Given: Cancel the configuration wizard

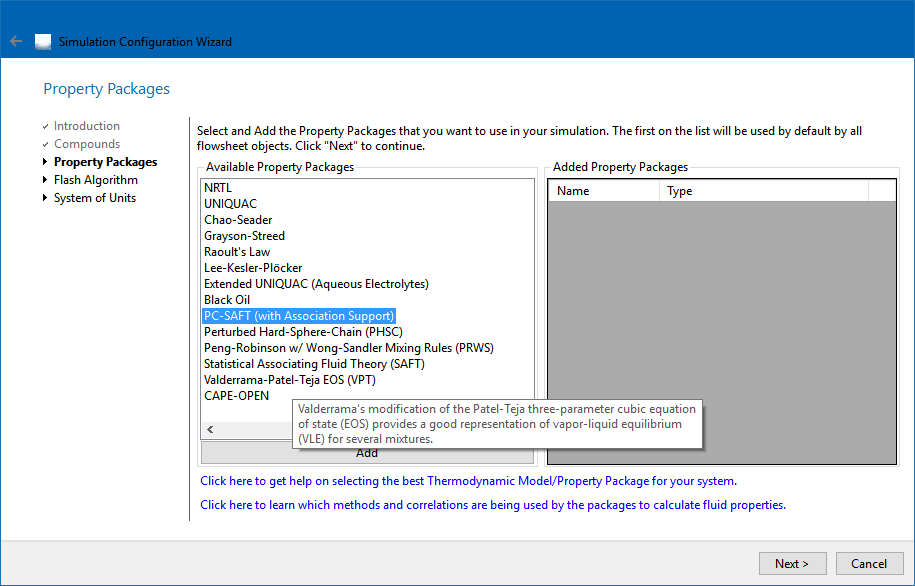Looking at the screenshot, I should pos(869,564).
